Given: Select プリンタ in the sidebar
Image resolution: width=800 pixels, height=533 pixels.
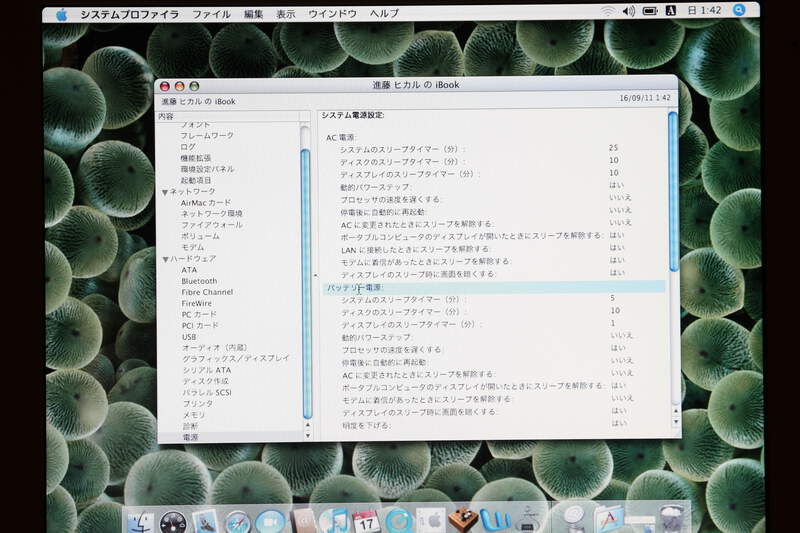Looking at the screenshot, I should point(198,403).
